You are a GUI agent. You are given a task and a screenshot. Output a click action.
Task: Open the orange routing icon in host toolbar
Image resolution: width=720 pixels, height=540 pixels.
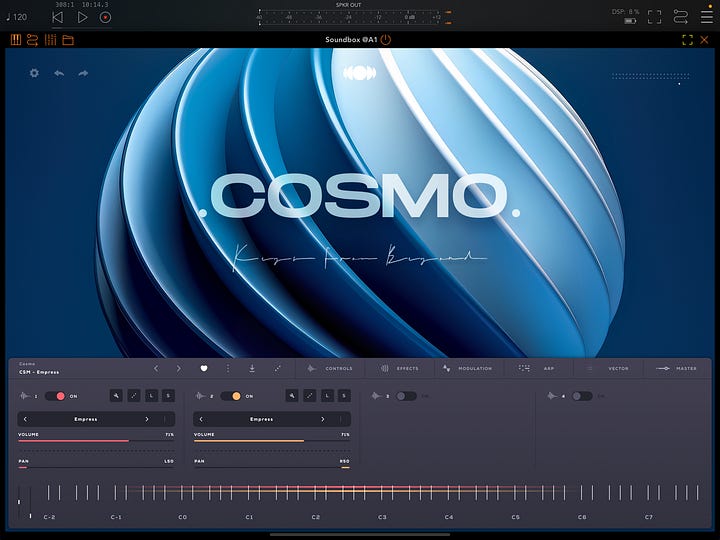coord(33,40)
